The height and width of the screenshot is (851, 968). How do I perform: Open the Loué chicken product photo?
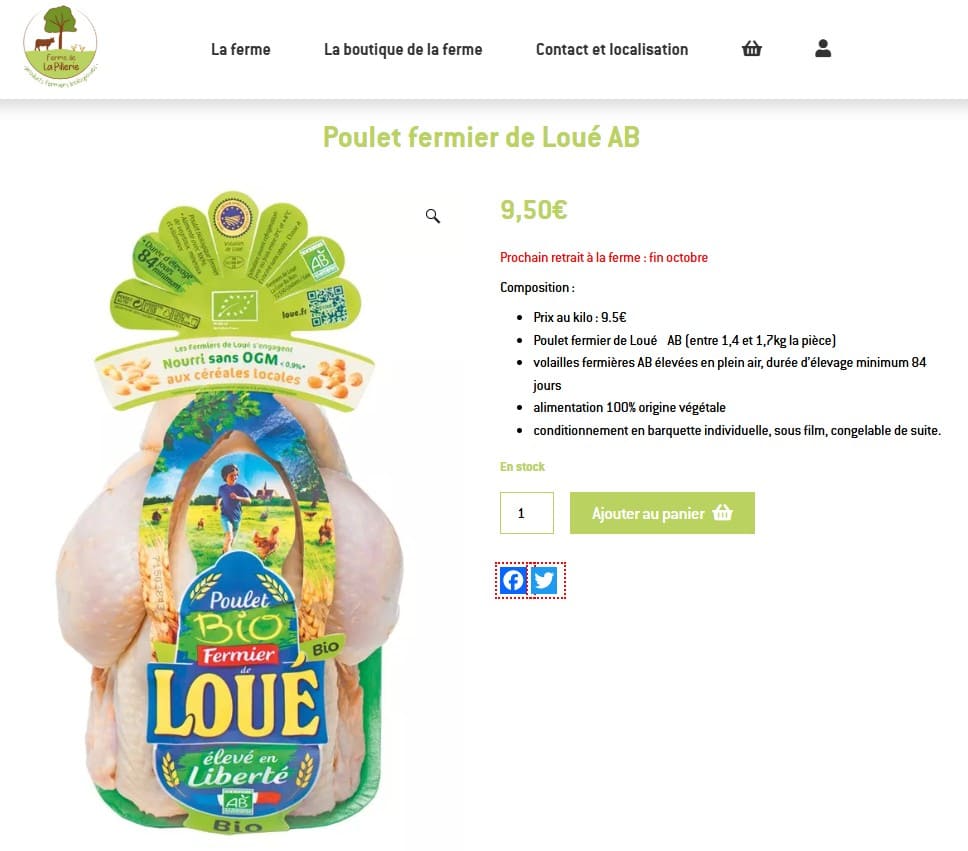tap(235, 513)
